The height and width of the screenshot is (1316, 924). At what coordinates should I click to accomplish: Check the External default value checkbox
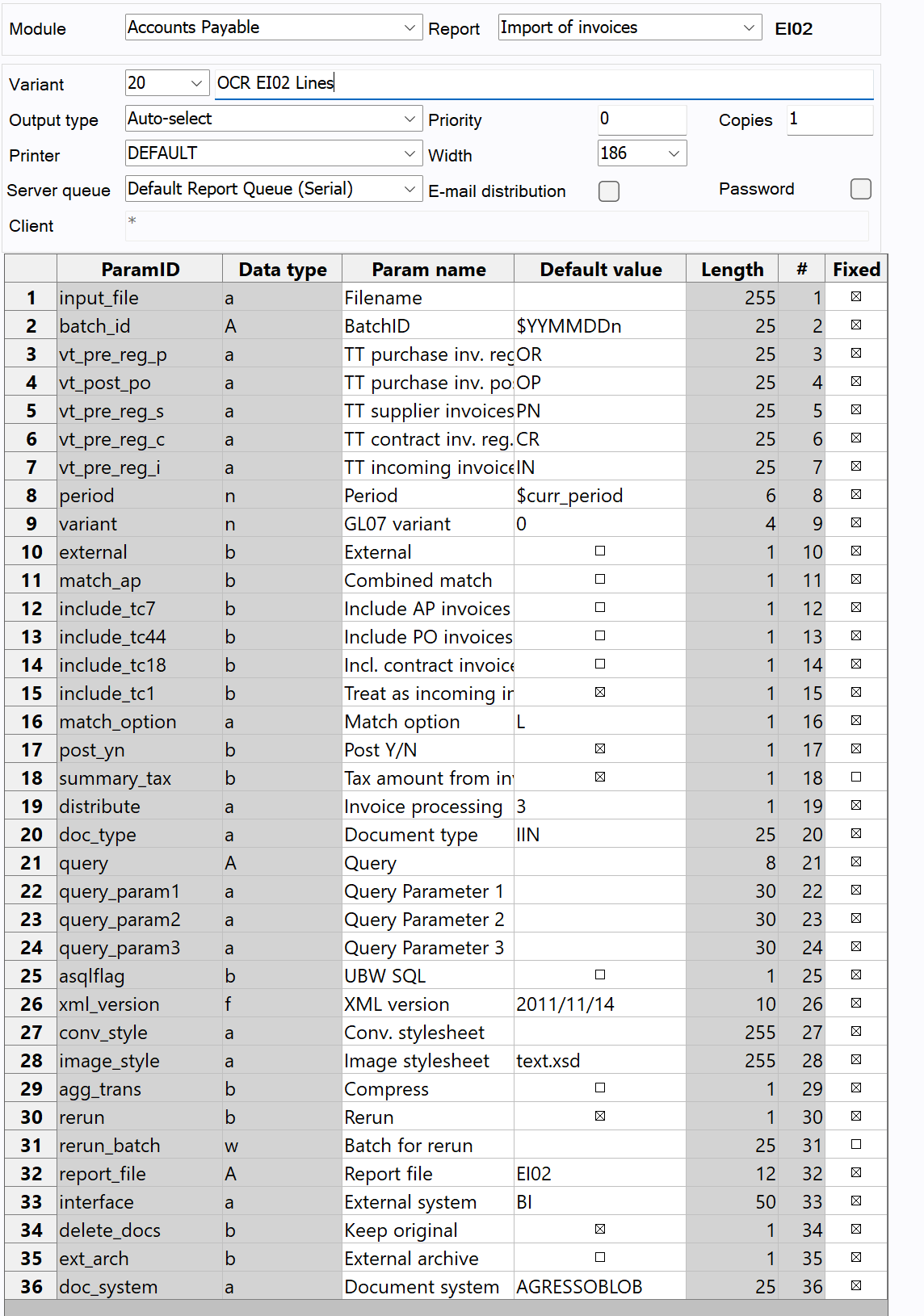599,551
